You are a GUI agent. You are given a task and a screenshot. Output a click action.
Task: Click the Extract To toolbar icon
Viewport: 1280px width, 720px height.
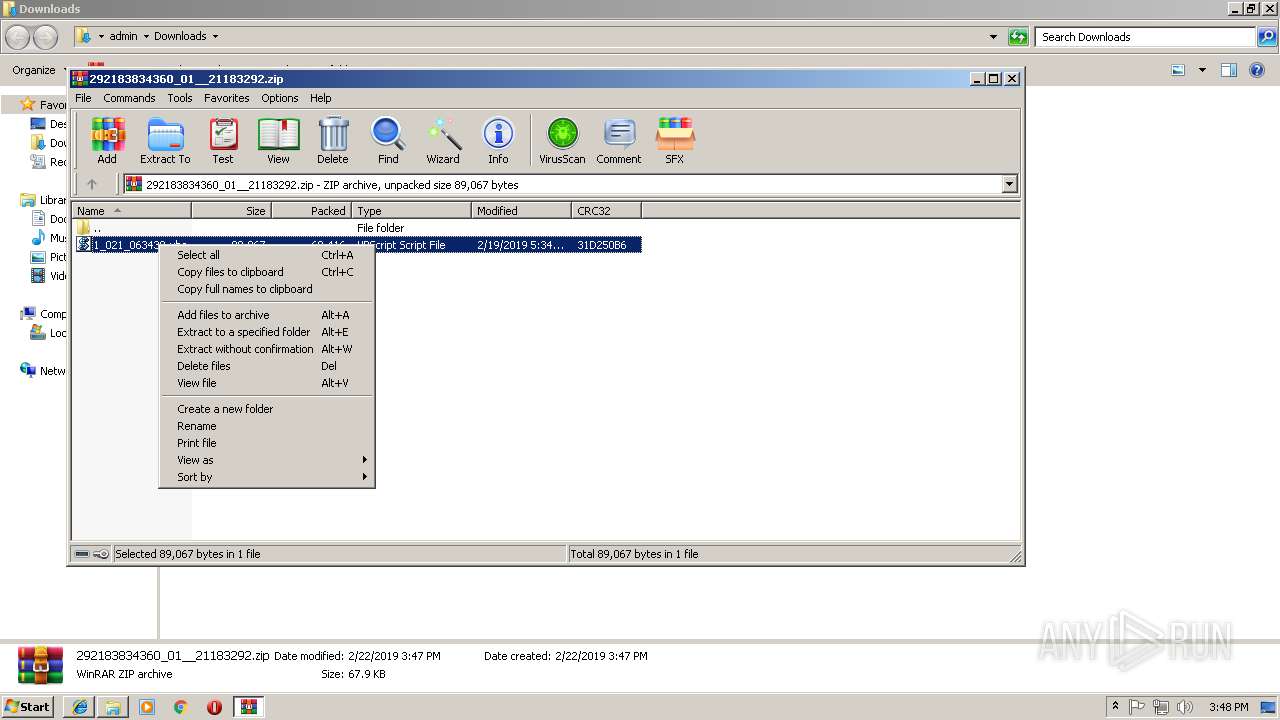(x=165, y=140)
